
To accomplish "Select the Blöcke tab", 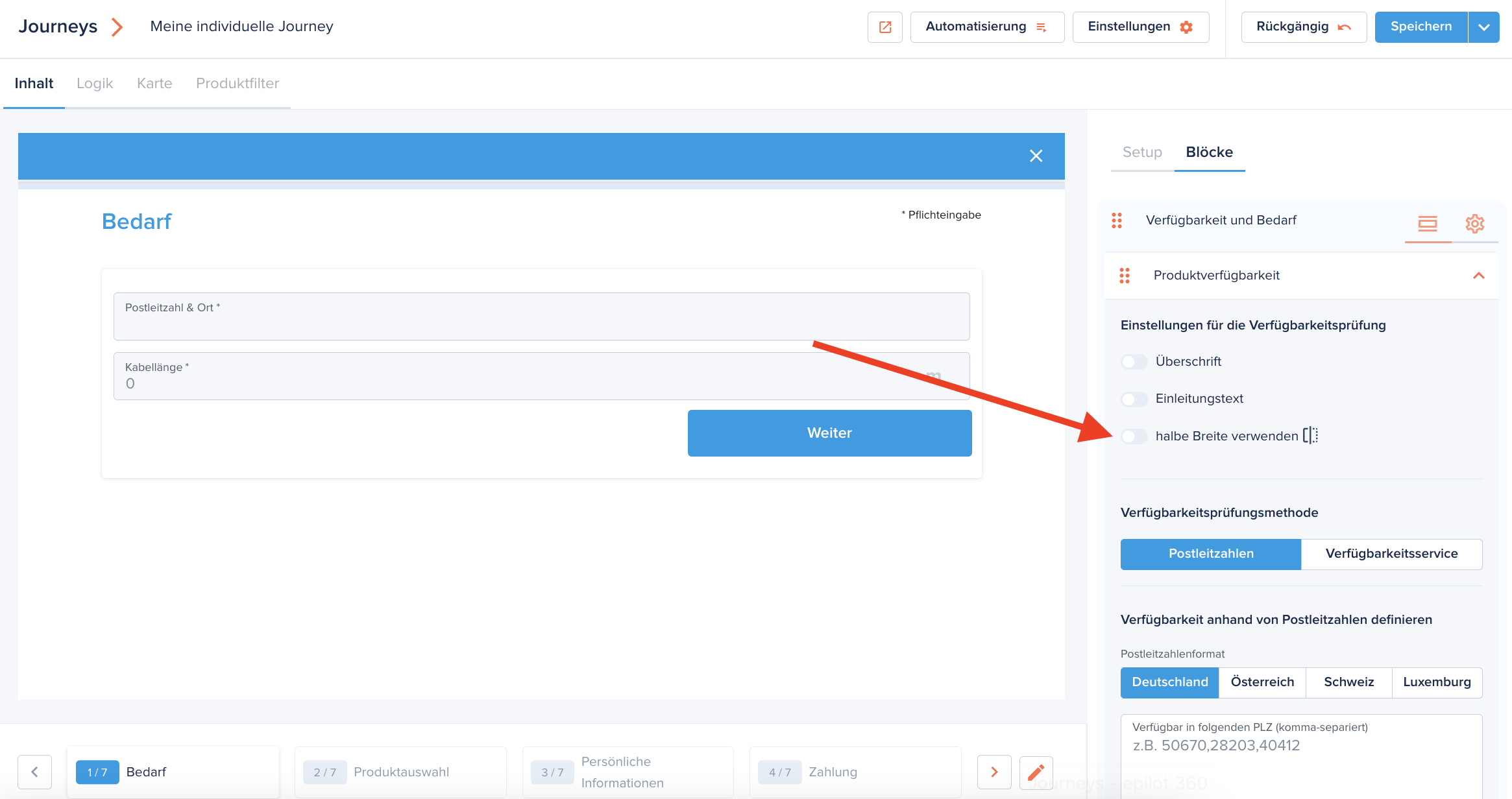I will coord(1209,152).
